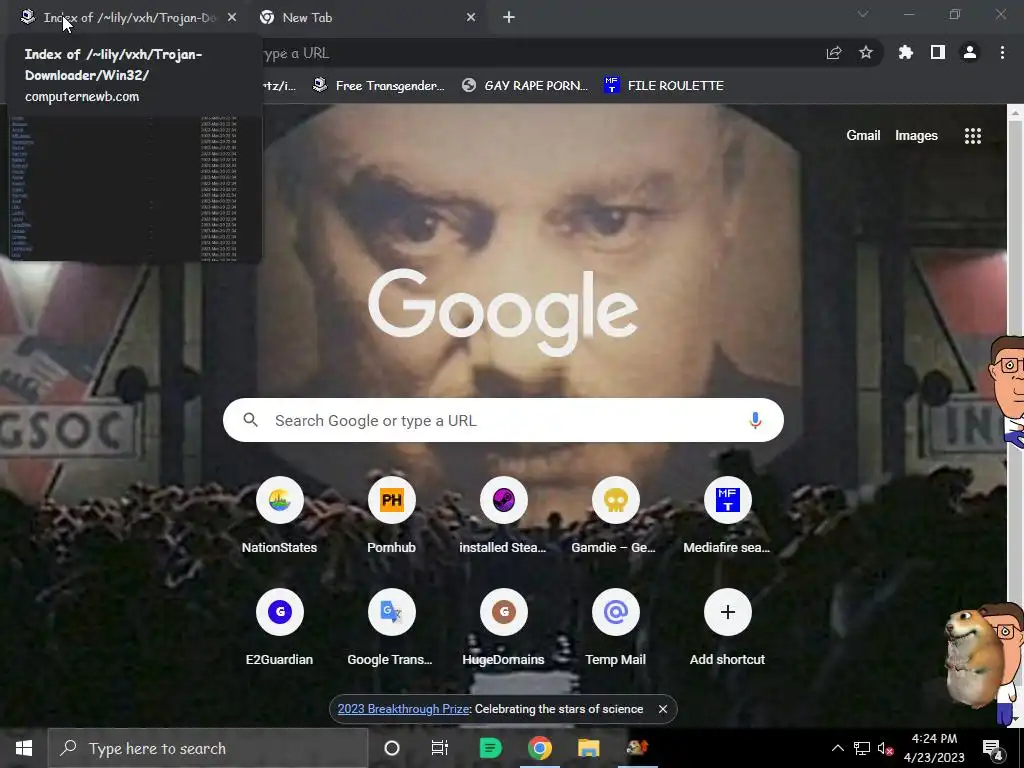Open the tab search dropdown arrow
This screenshot has height=768, width=1024.
863,14
